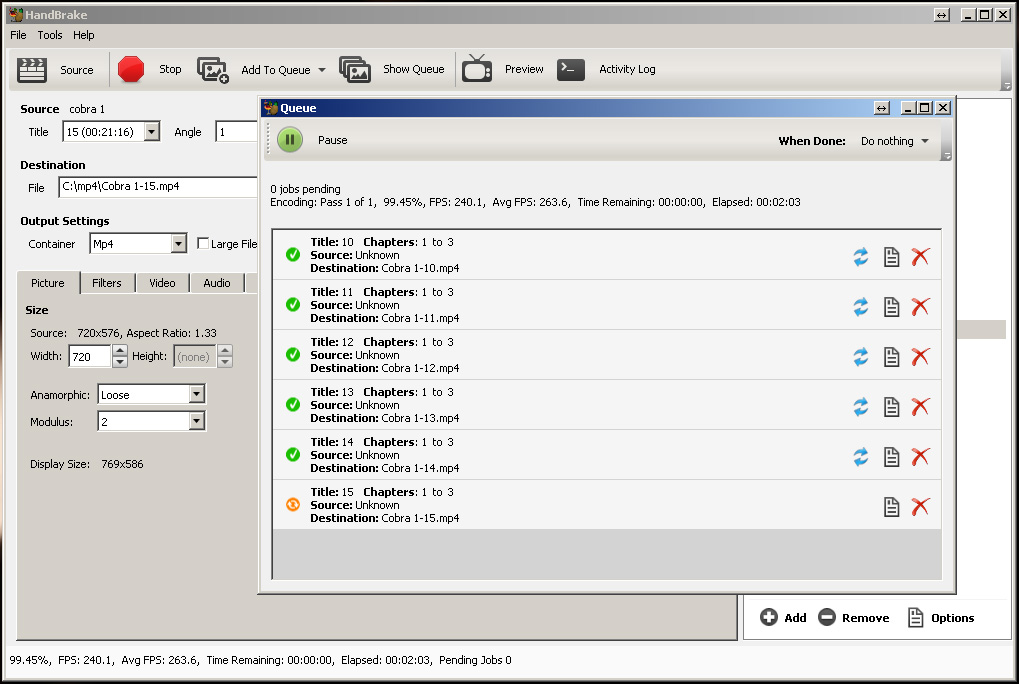Decrease the Width value with down arrow

120,362
